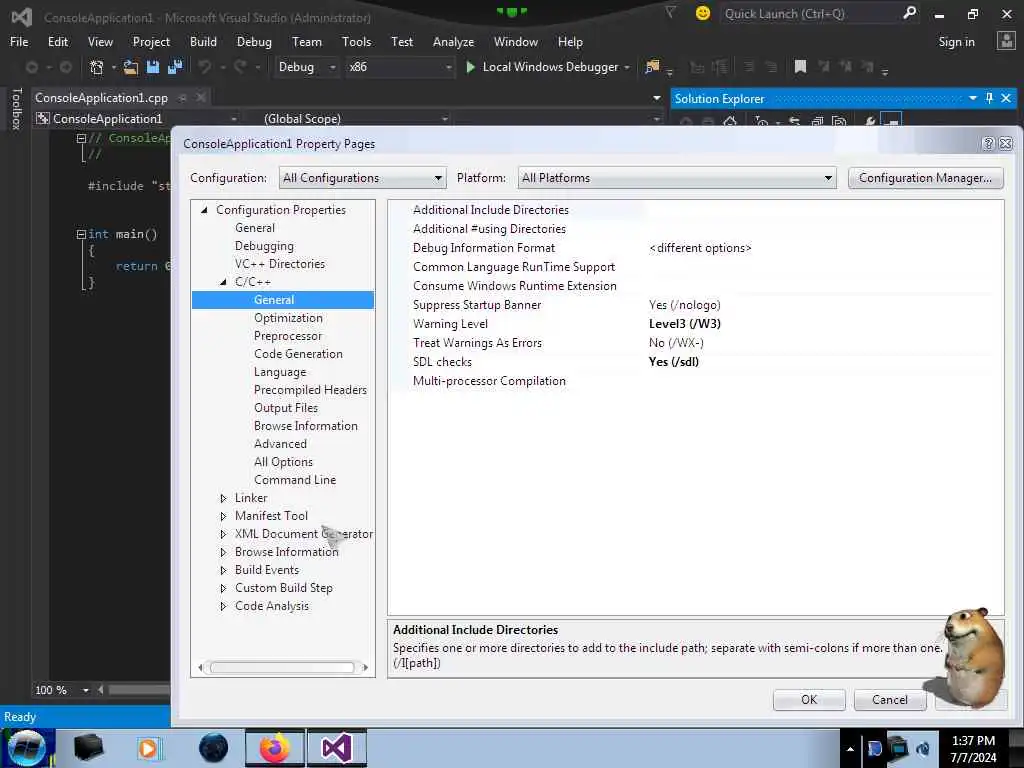Image resolution: width=1024 pixels, height=768 pixels.
Task: Open the Build menu
Action: [x=203, y=41]
